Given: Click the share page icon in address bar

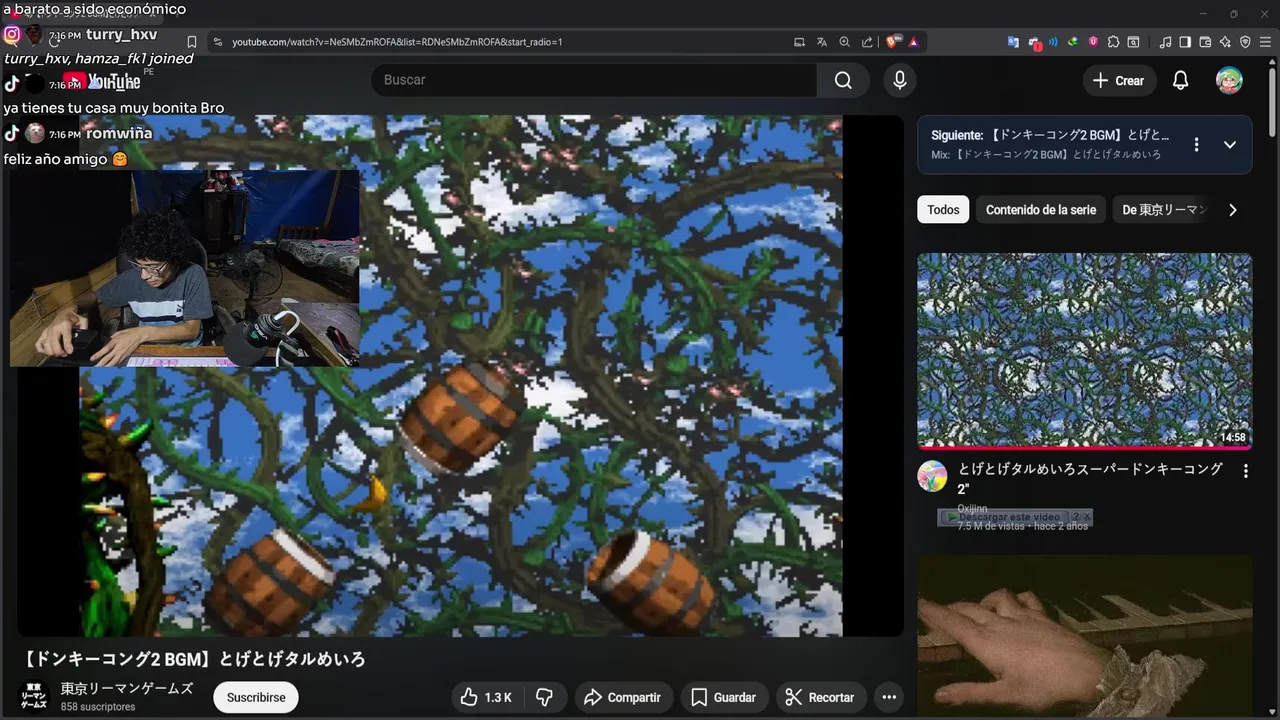Looking at the screenshot, I should click(x=867, y=42).
